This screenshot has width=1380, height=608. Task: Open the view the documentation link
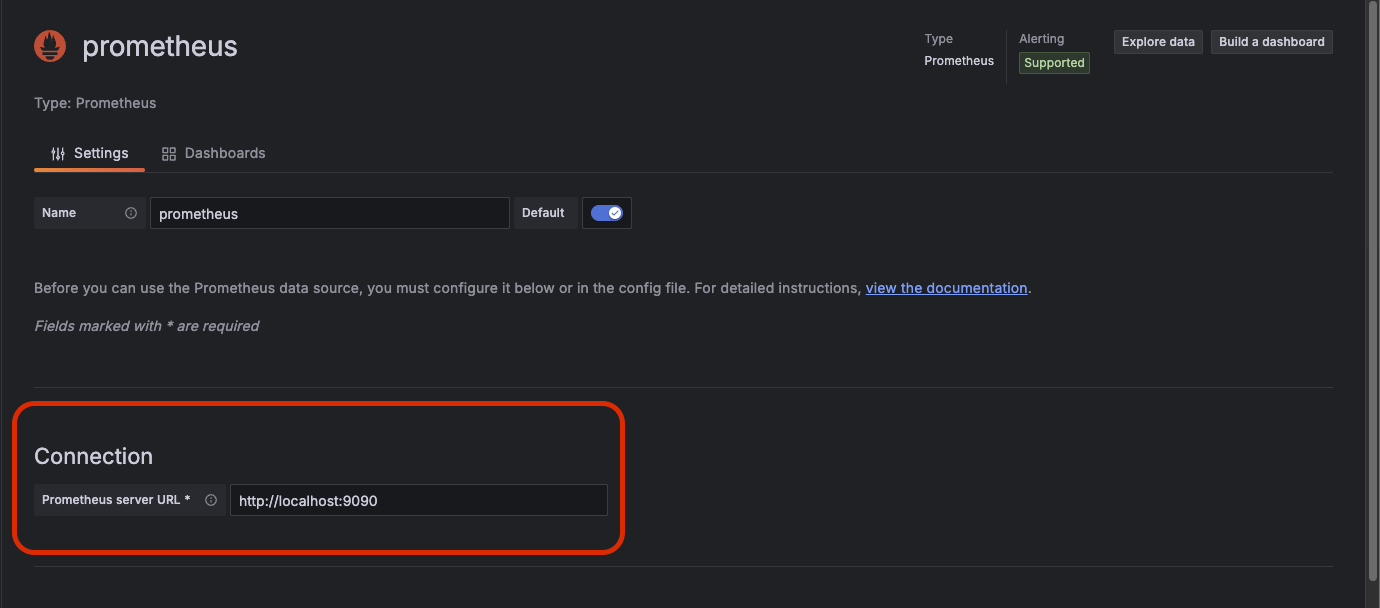(x=946, y=288)
